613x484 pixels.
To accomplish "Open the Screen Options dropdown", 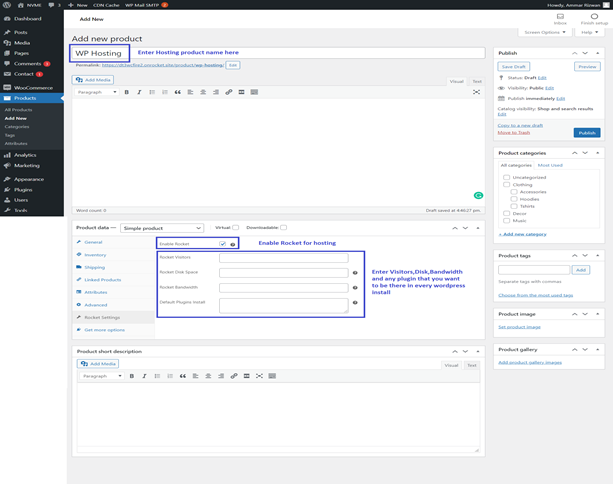I will (x=545, y=32).
